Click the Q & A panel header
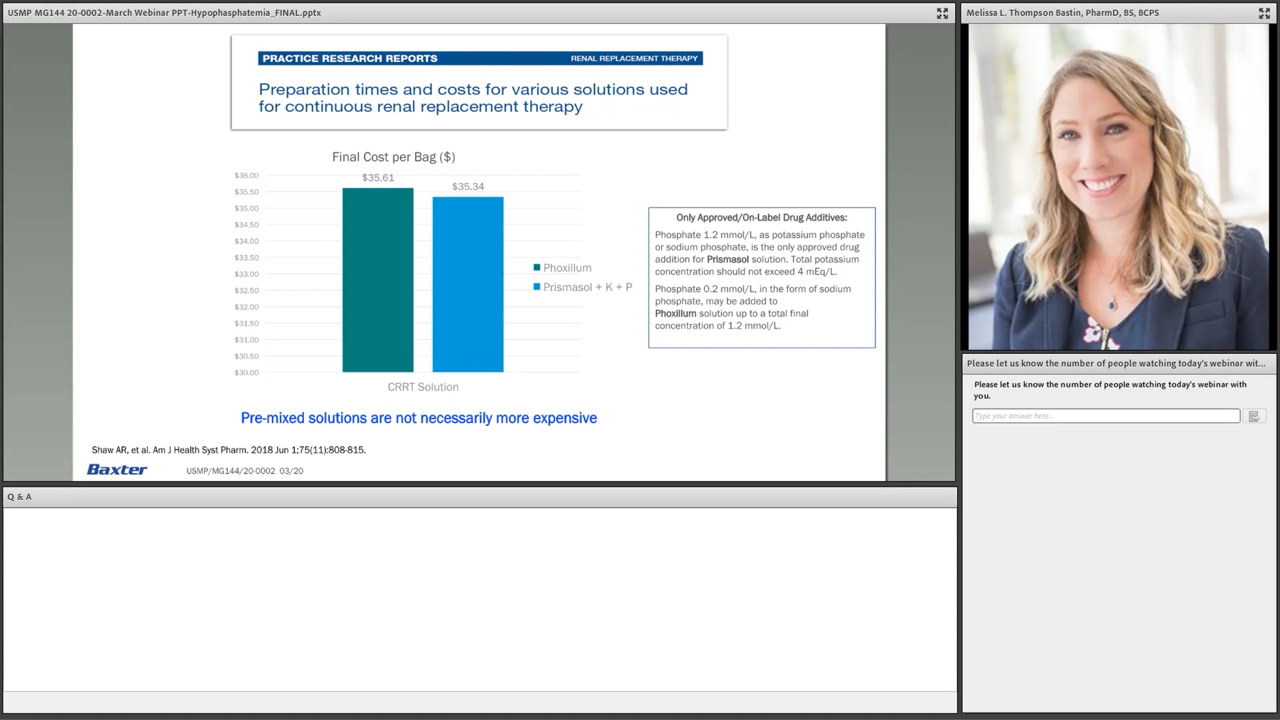The height and width of the screenshot is (720, 1280). pos(480,496)
